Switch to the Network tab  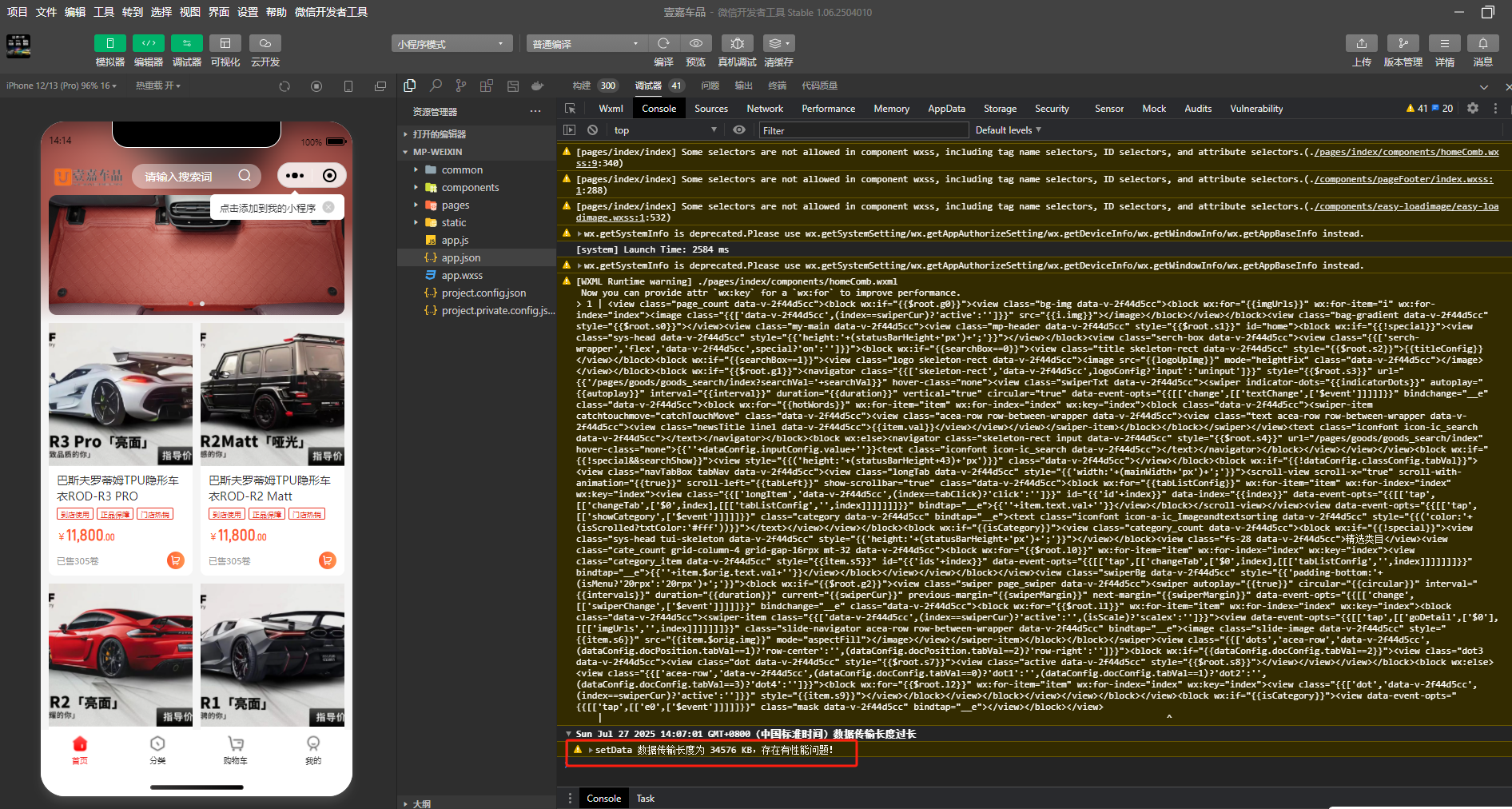point(765,109)
